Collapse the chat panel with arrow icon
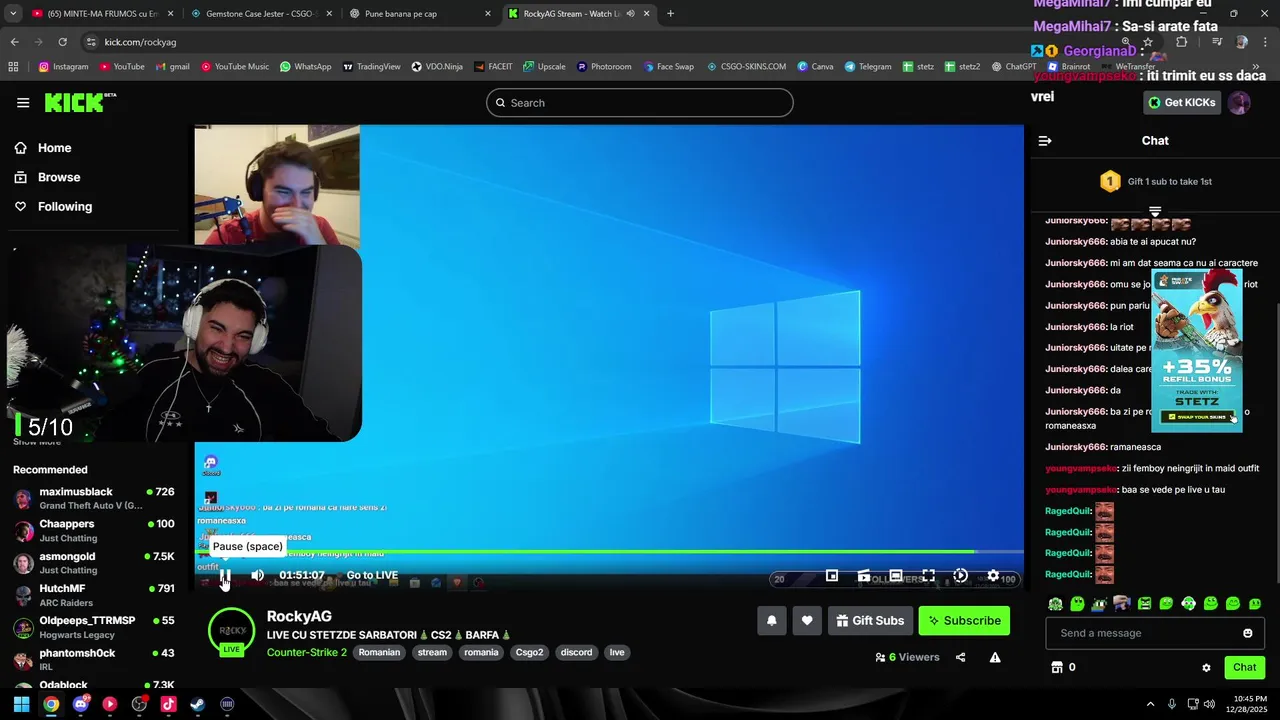1280x720 pixels. click(1045, 141)
